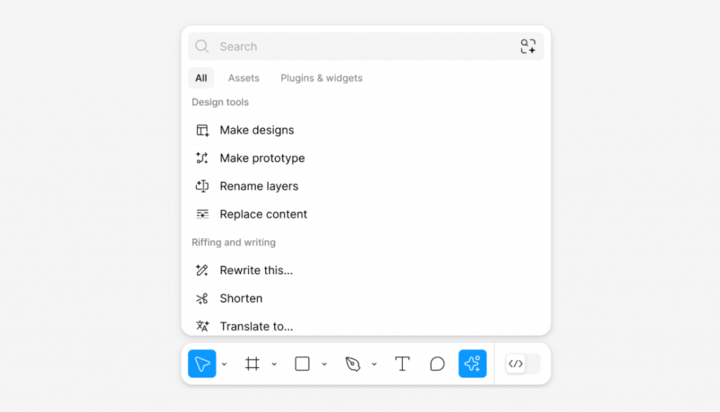Click the Shorten scissors icon

point(202,299)
